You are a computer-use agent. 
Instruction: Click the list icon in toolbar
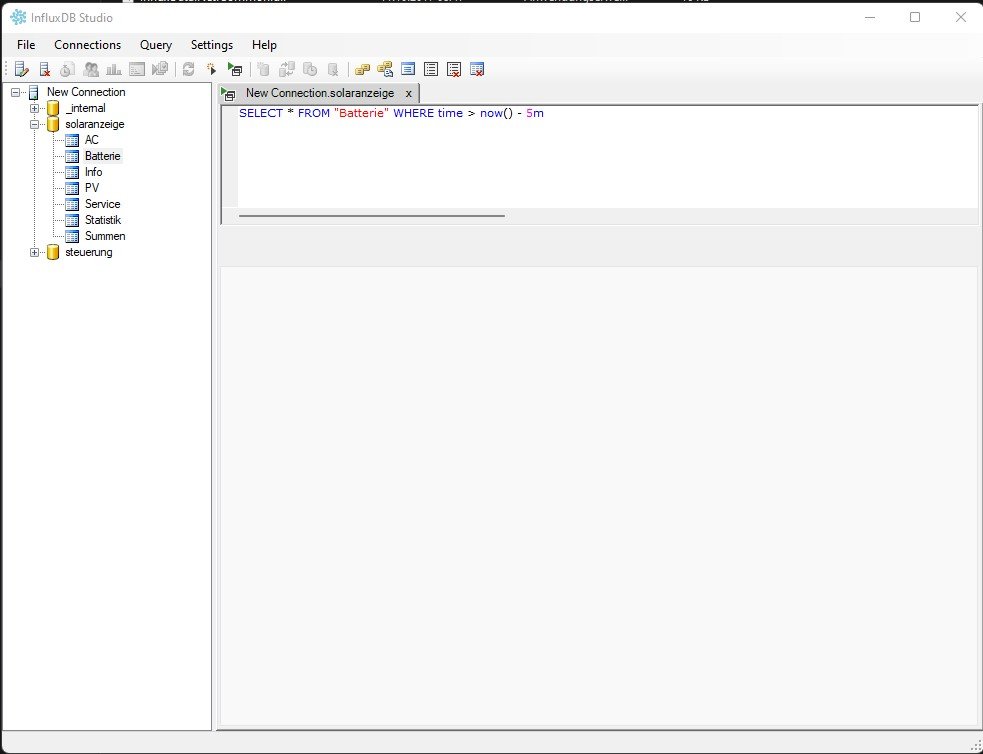point(431,69)
